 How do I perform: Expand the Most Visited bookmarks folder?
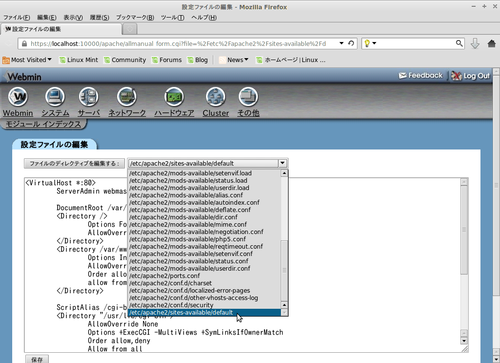click(27, 60)
